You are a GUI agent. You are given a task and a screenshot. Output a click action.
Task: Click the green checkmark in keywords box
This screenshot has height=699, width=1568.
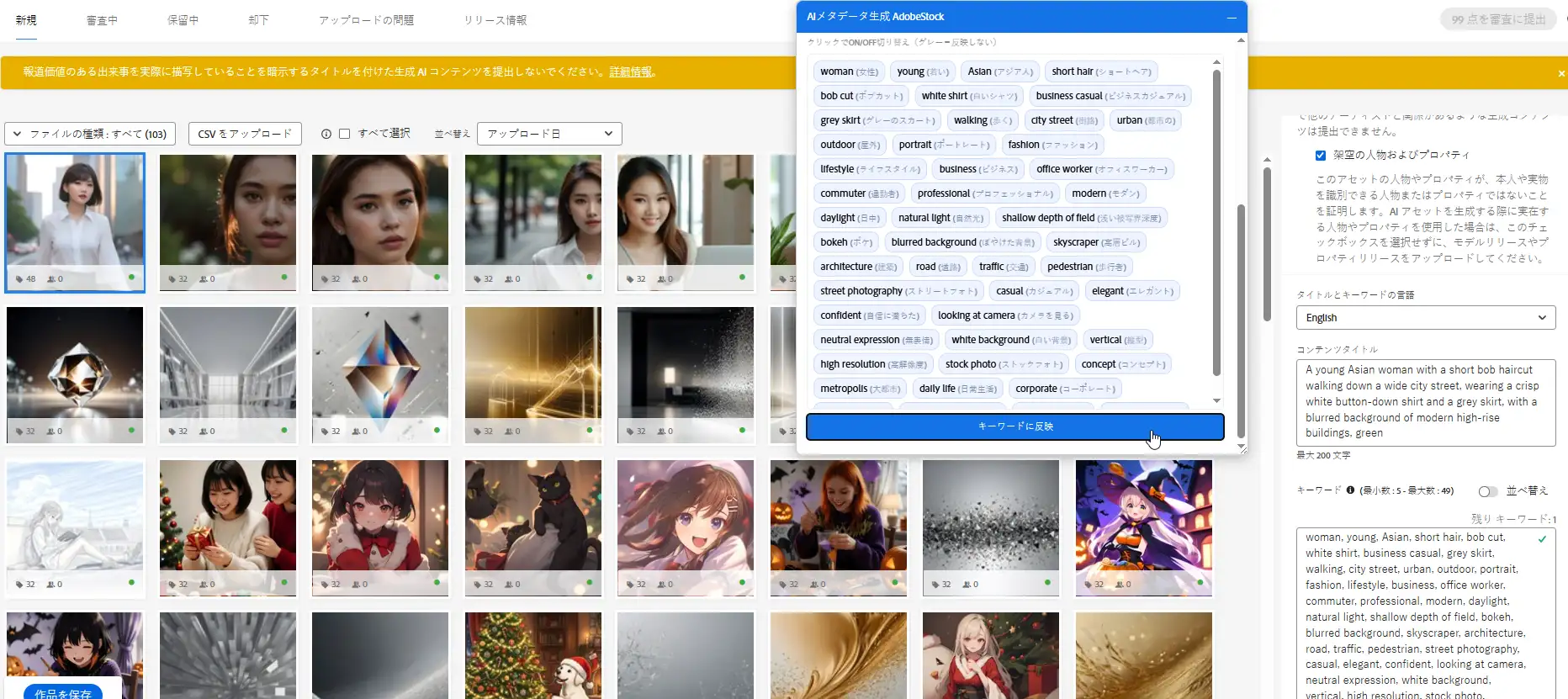1542,539
